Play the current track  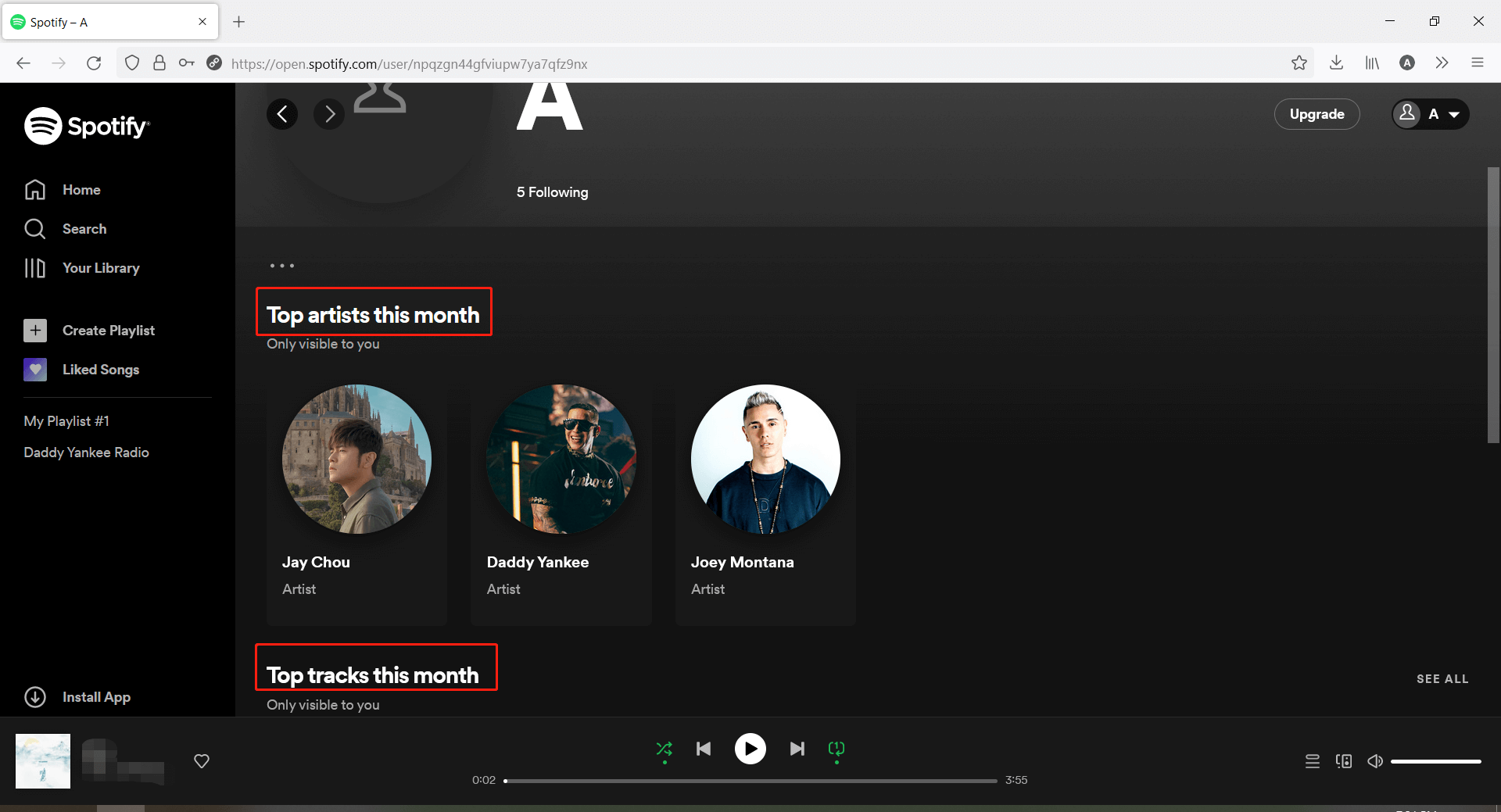click(750, 749)
